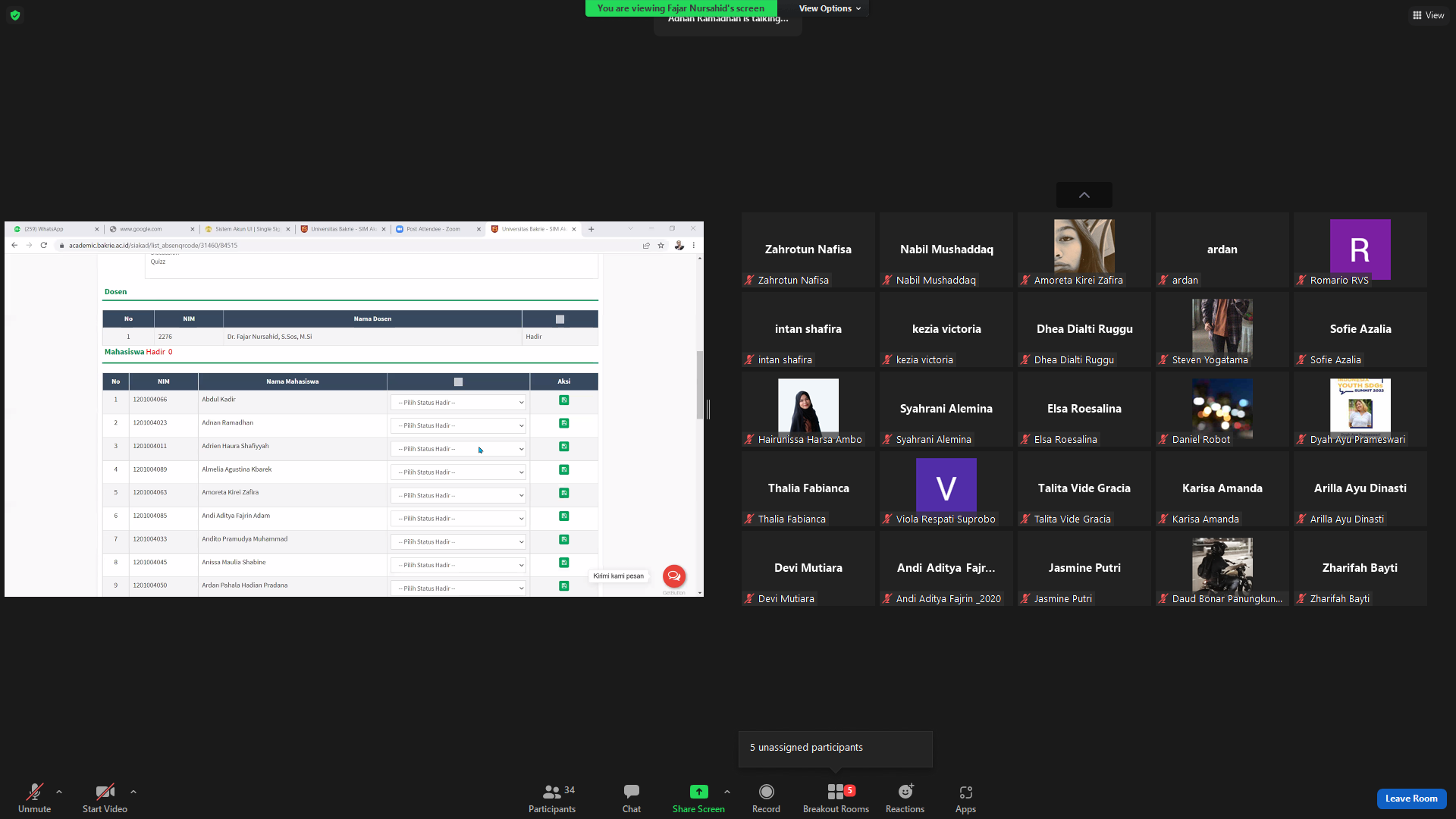The image size is (1456, 819).
Task: Click the green encryption shield icon
Action: pyautogui.click(x=15, y=15)
